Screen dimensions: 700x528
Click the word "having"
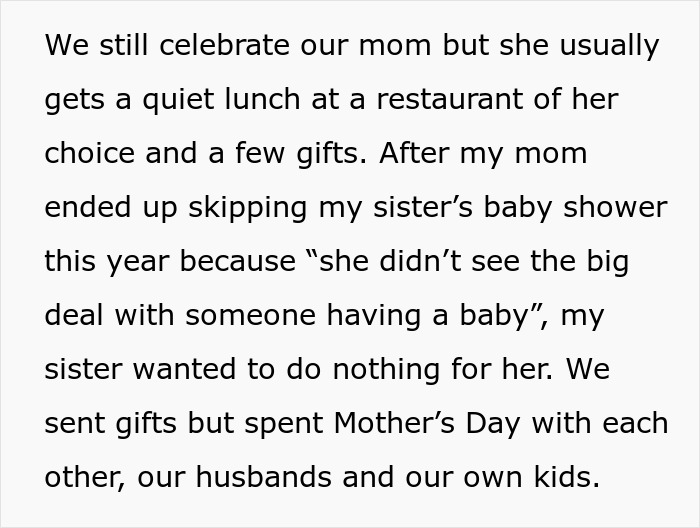point(364,316)
